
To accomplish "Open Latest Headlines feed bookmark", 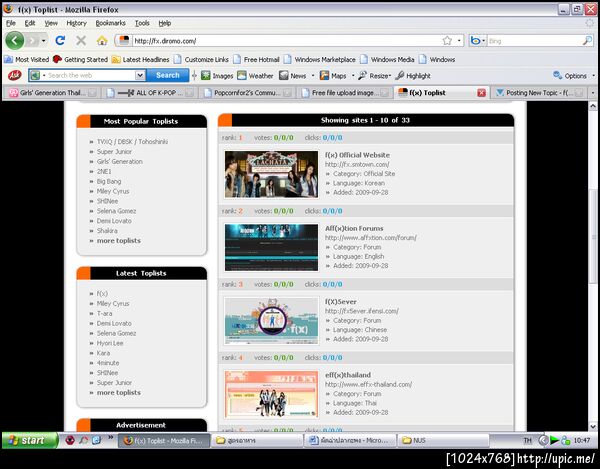I will point(140,60).
